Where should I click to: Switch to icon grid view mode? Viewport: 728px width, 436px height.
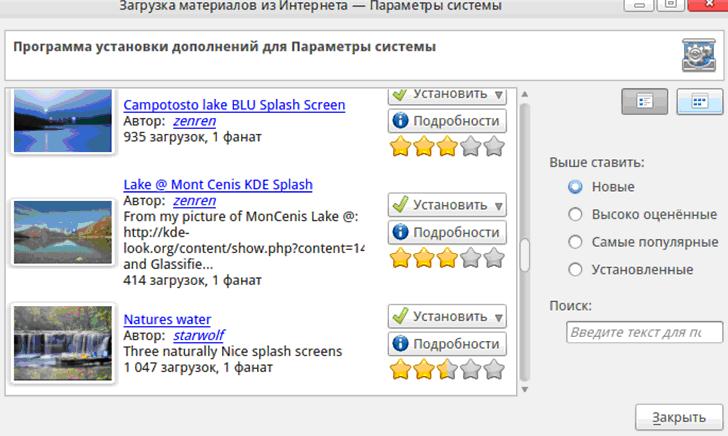[x=700, y=102]
